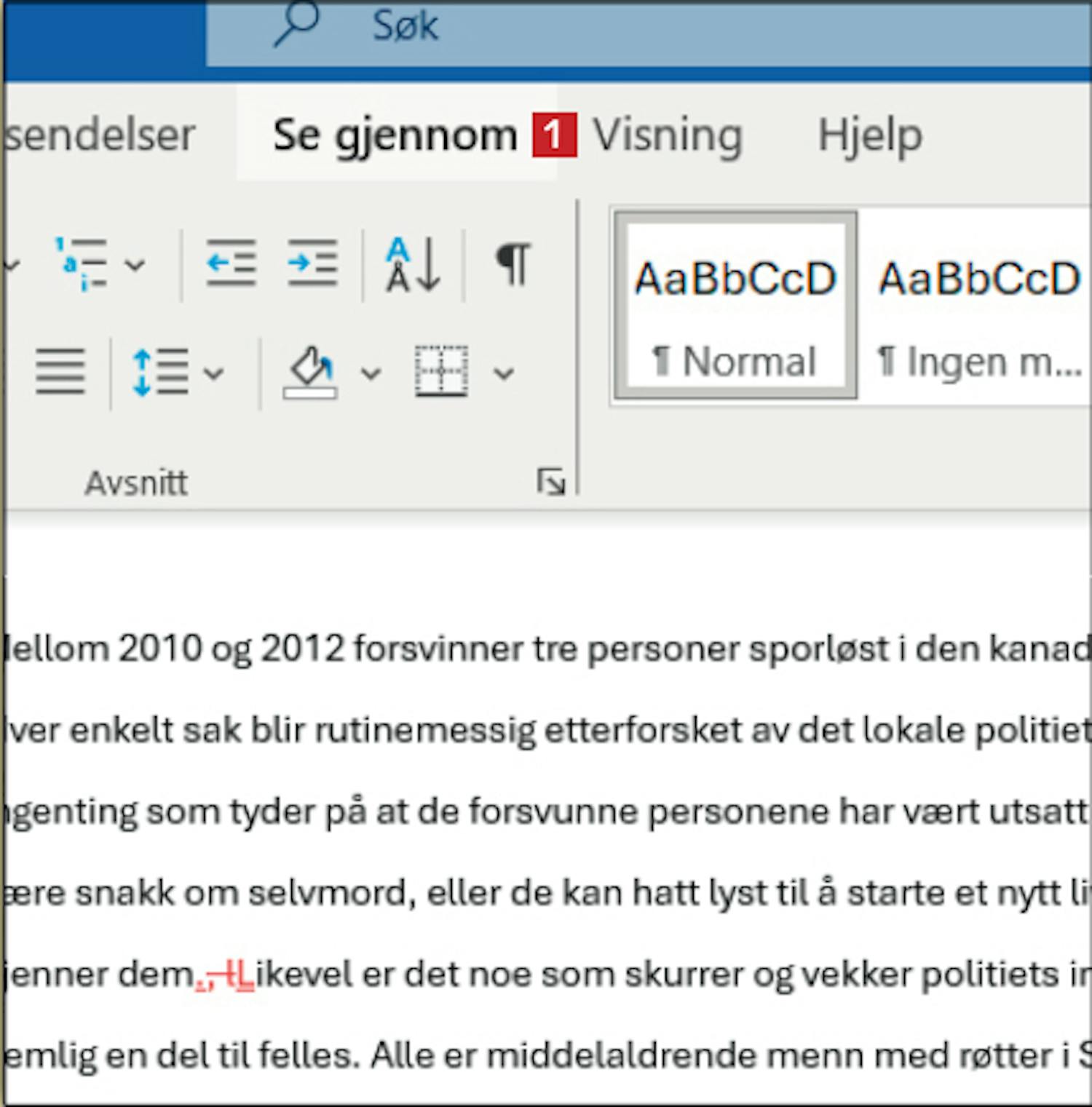The image size is (1092, 1107).
Task: Apply shading with the paint bucket icon
Action: (x=311, y=372)
